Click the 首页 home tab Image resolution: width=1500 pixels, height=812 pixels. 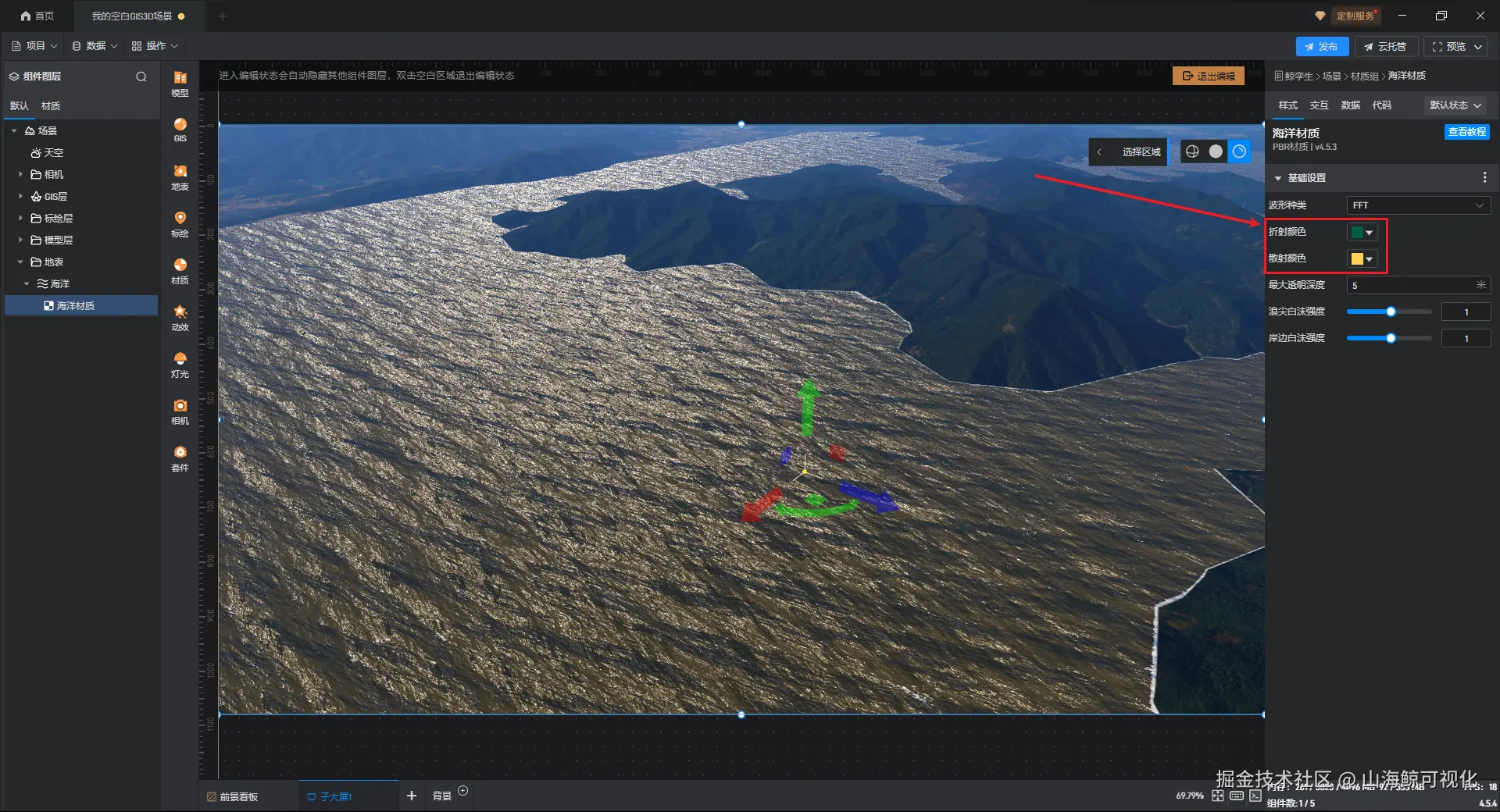pos(37,16)
